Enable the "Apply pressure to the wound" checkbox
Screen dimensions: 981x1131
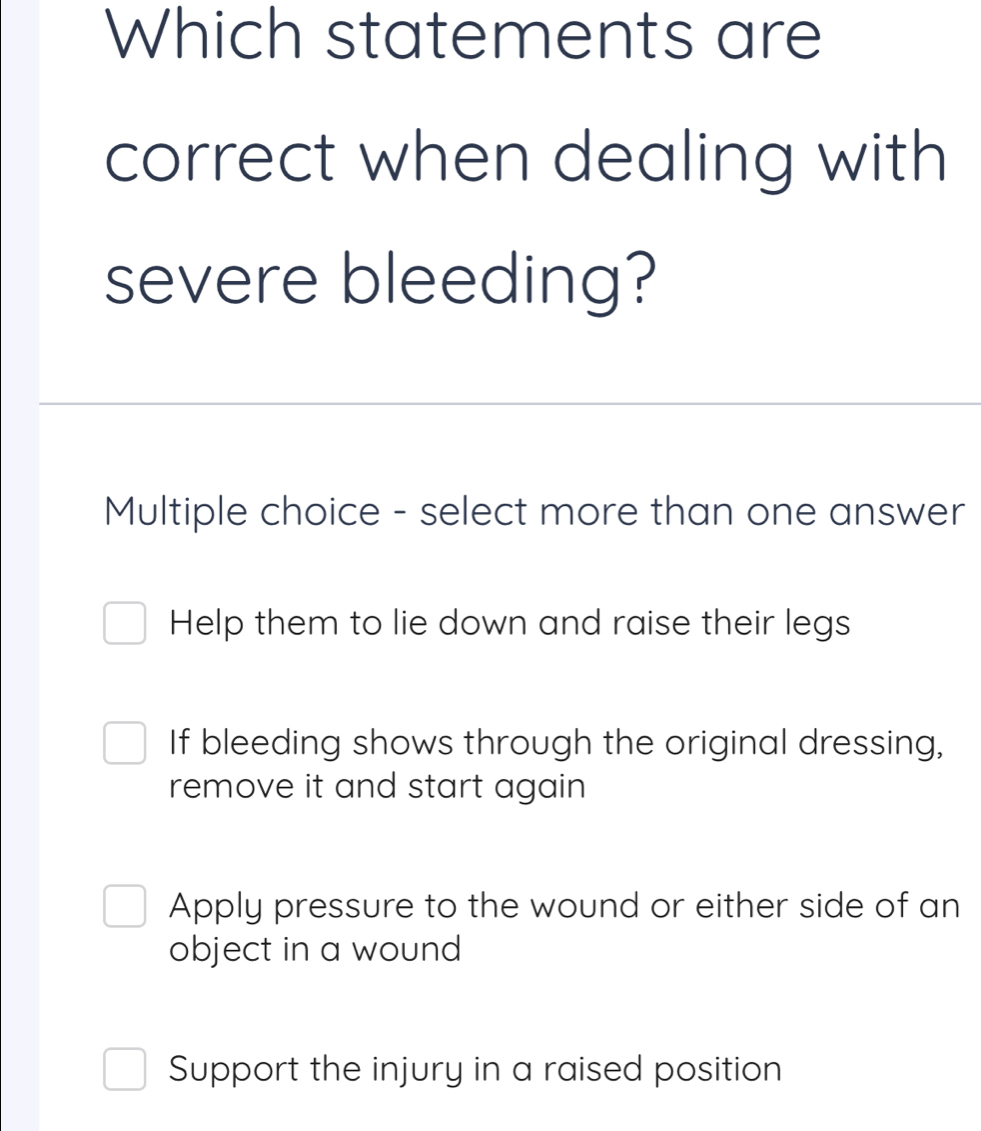pos(125,907)
